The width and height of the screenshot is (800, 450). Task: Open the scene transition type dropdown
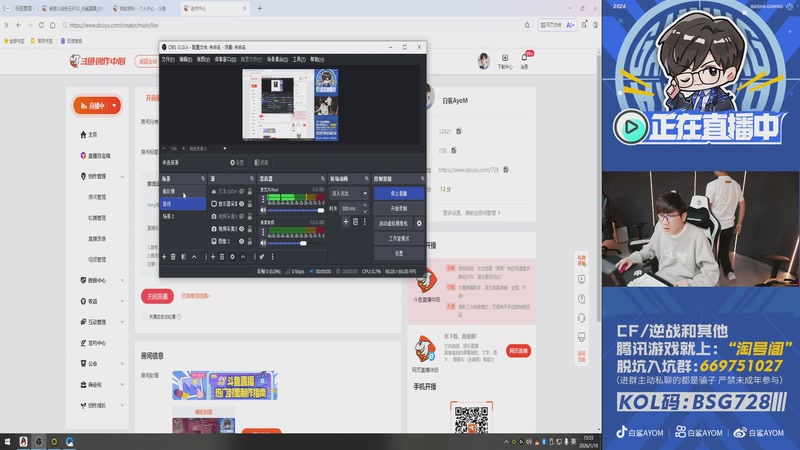tap(349, 193)
